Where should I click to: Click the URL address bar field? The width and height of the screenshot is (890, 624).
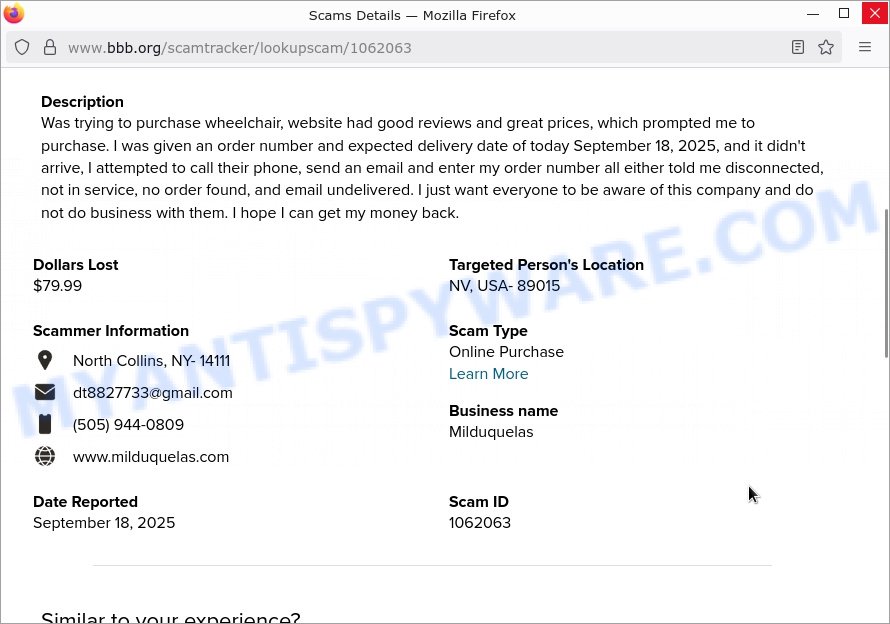(400, 47)
